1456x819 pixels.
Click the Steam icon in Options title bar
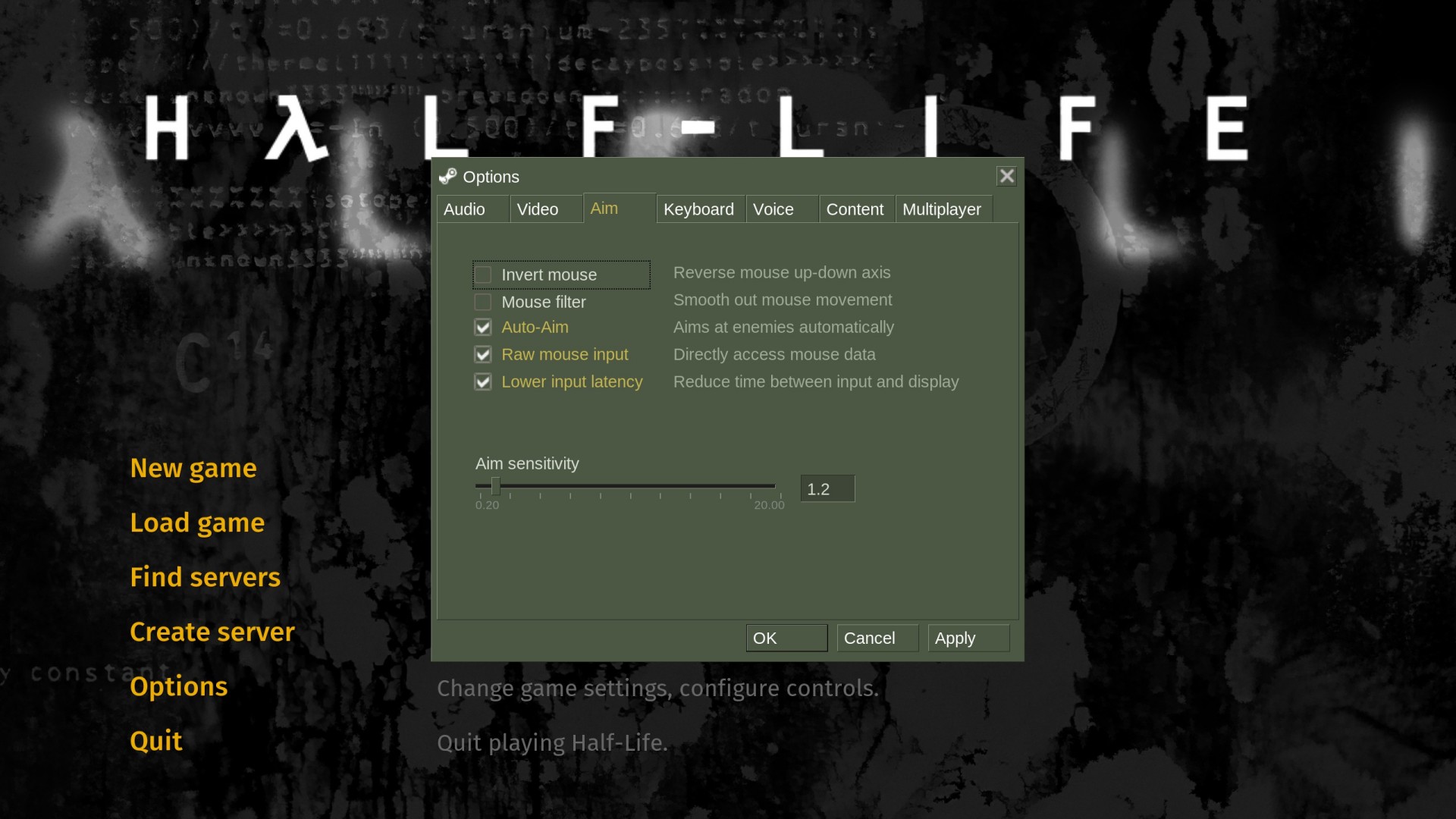pos(447,177)
